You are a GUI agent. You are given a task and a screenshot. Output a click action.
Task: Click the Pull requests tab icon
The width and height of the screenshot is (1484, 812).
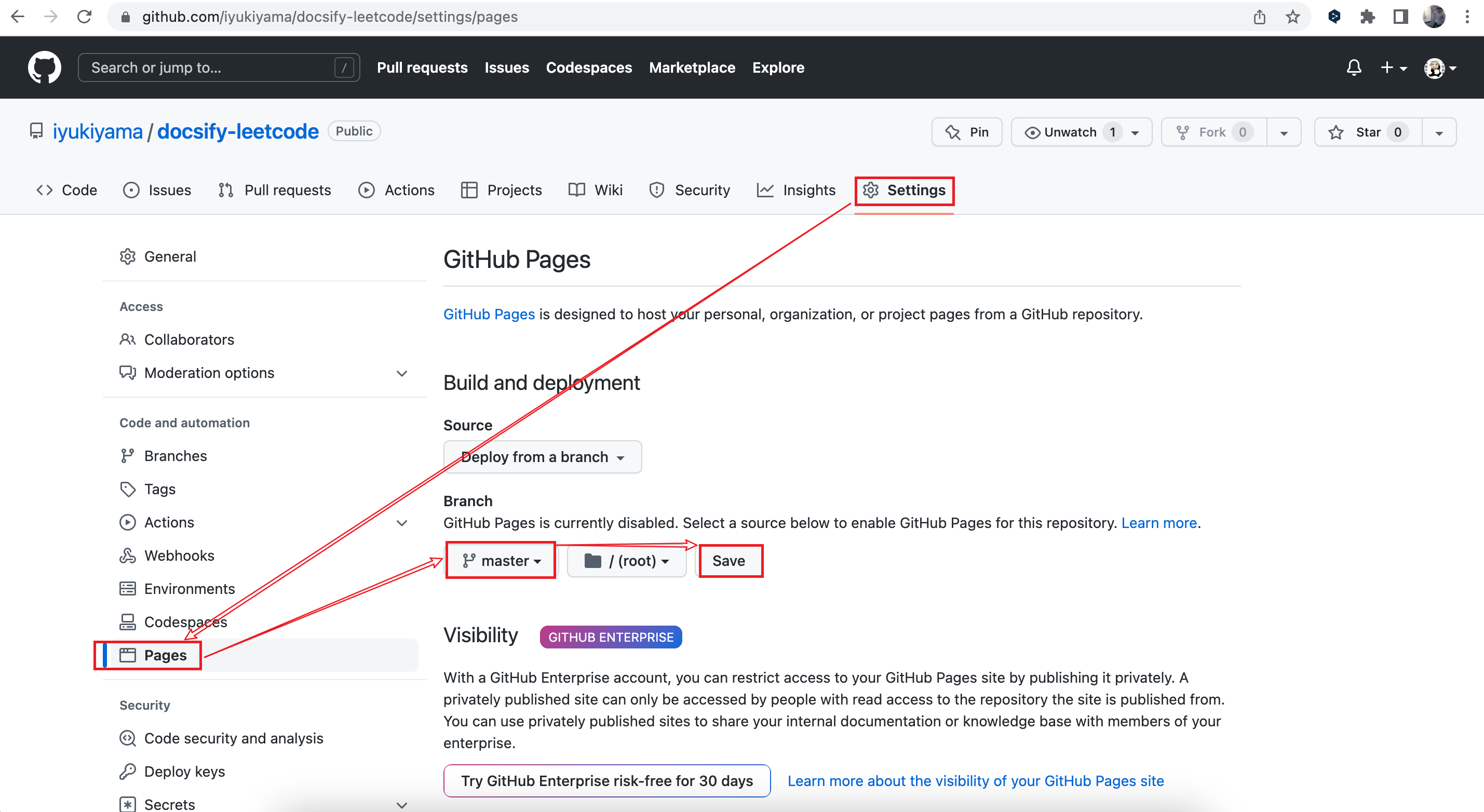pyautogui.click(x=225, y=190)
